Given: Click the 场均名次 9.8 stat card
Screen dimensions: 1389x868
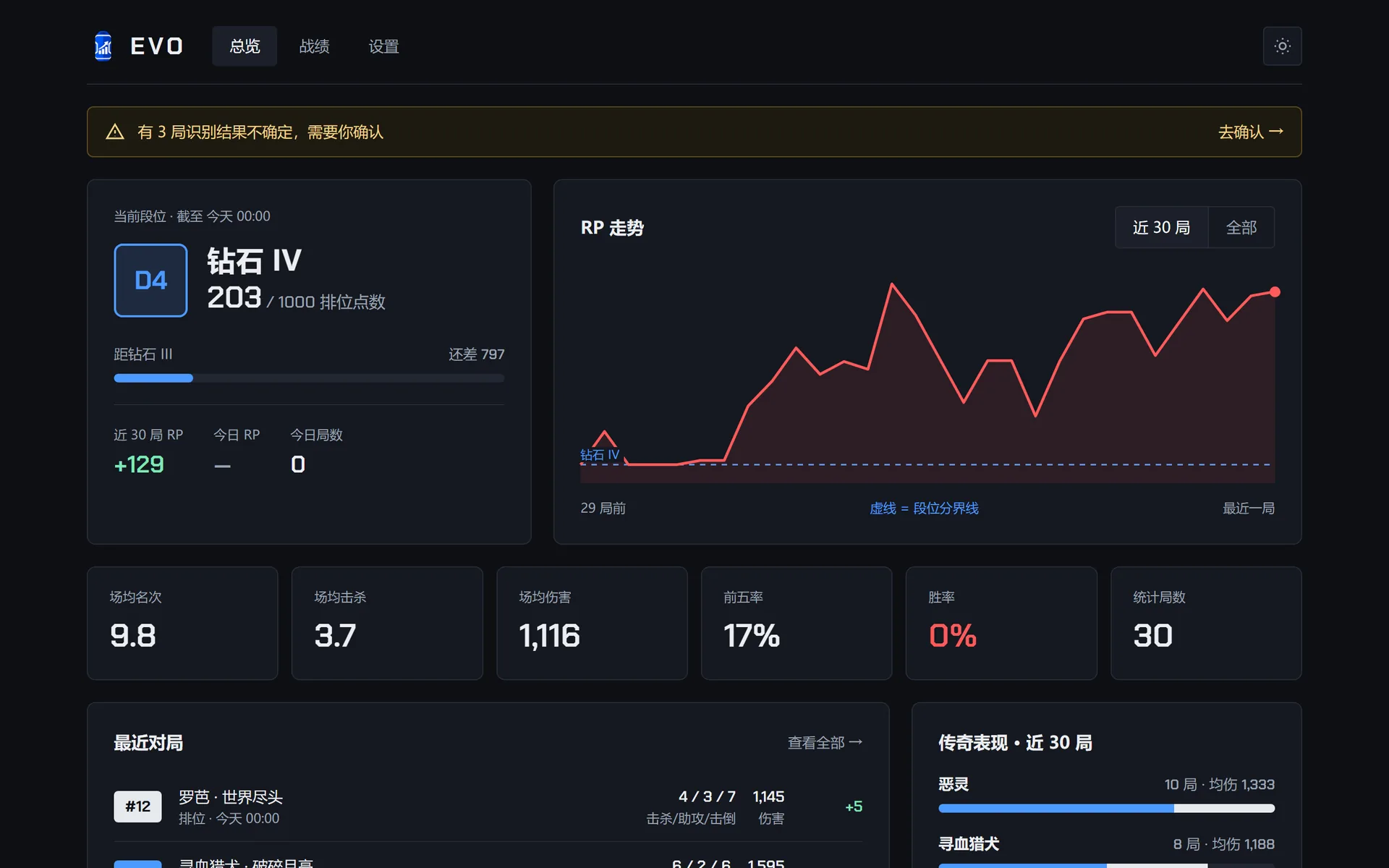Looking at the screenshot, I should coord(182,624).
